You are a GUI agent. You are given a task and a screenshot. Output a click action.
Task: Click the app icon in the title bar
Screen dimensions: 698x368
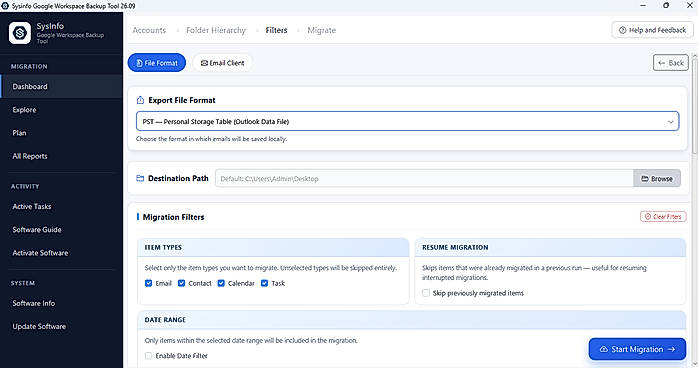5,6
